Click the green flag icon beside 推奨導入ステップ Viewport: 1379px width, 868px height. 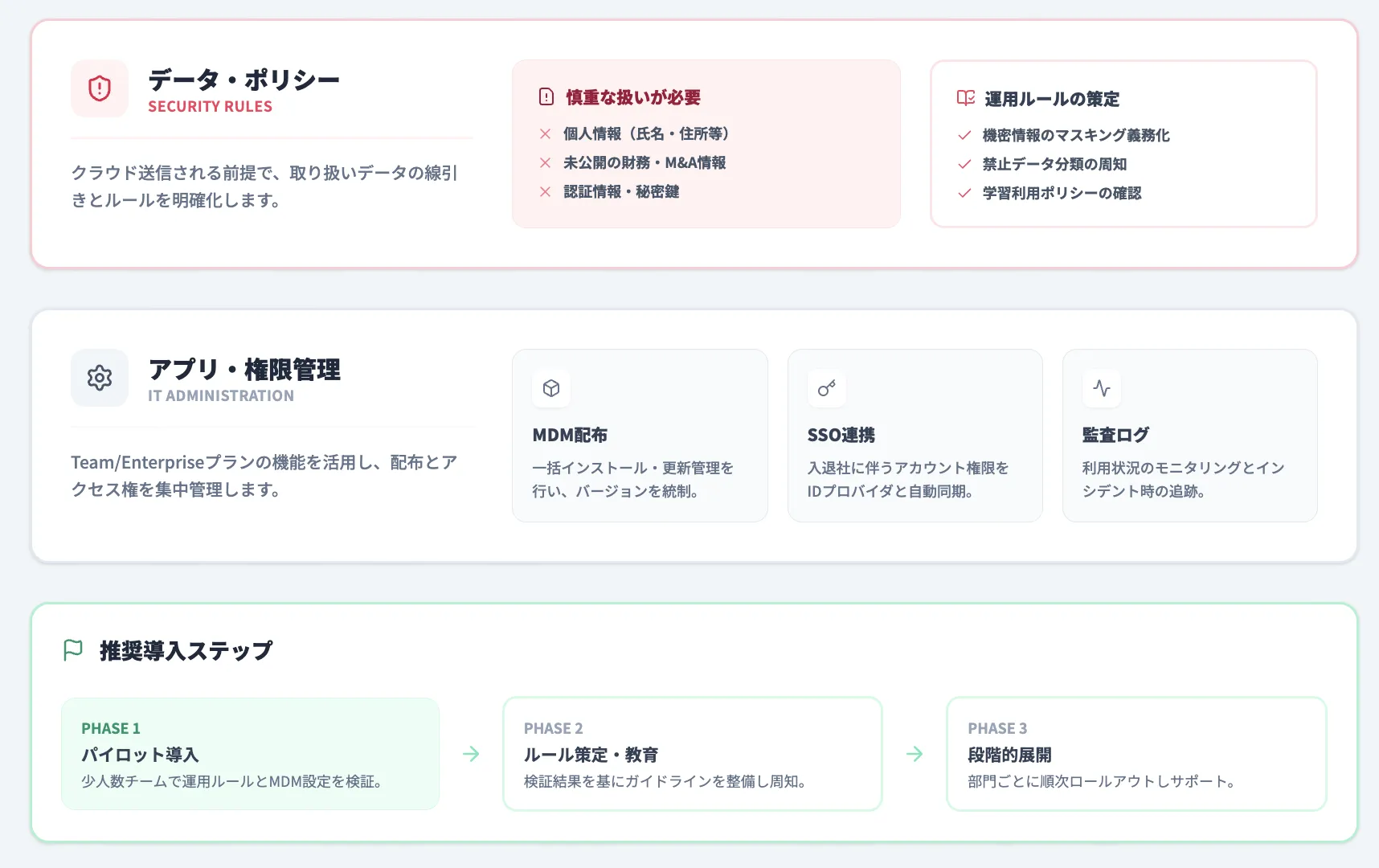(x=72, y=649)
